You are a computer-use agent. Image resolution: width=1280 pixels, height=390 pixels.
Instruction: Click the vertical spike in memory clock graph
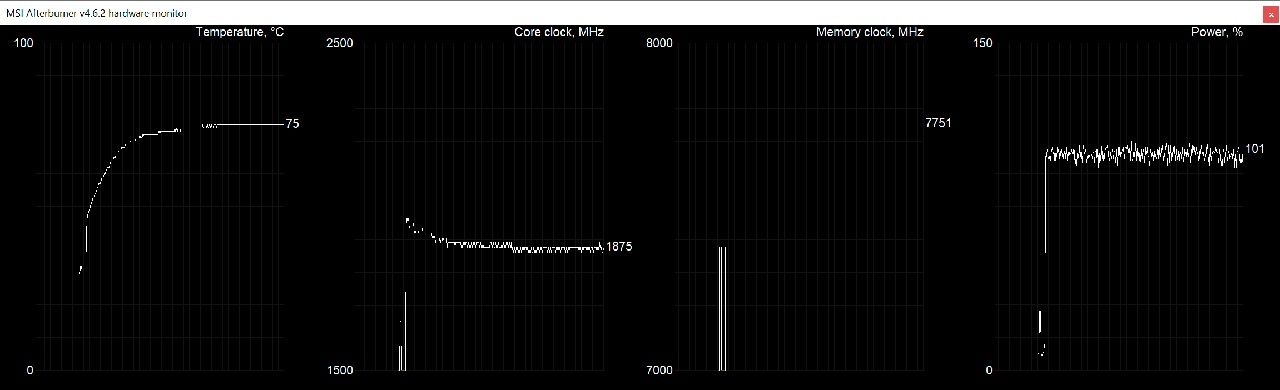pos(722,308)
